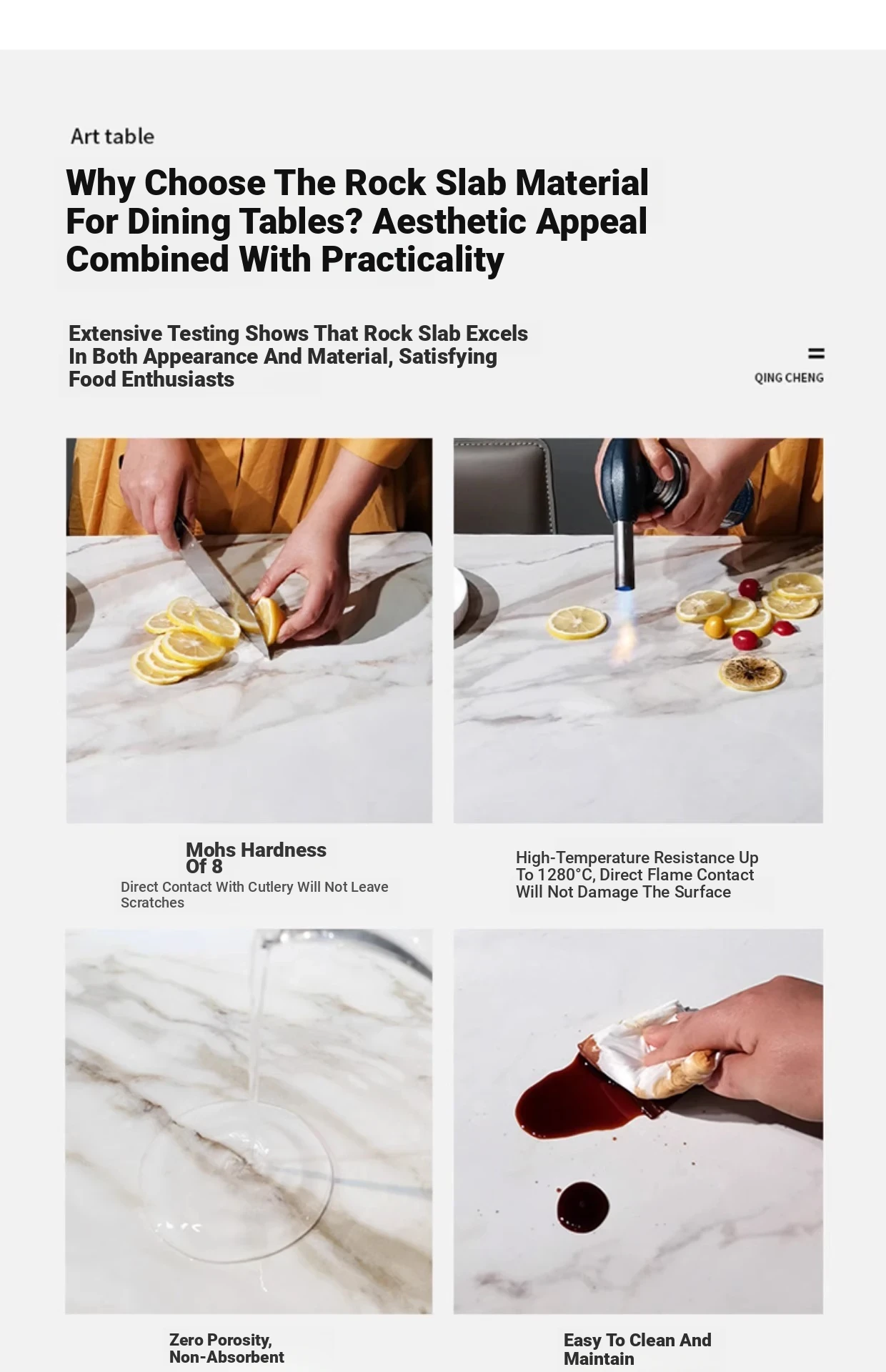Click the double-bar icon above QING CHENG
Viewport: 886px width, 1372px height.
(x=816, y=353)
